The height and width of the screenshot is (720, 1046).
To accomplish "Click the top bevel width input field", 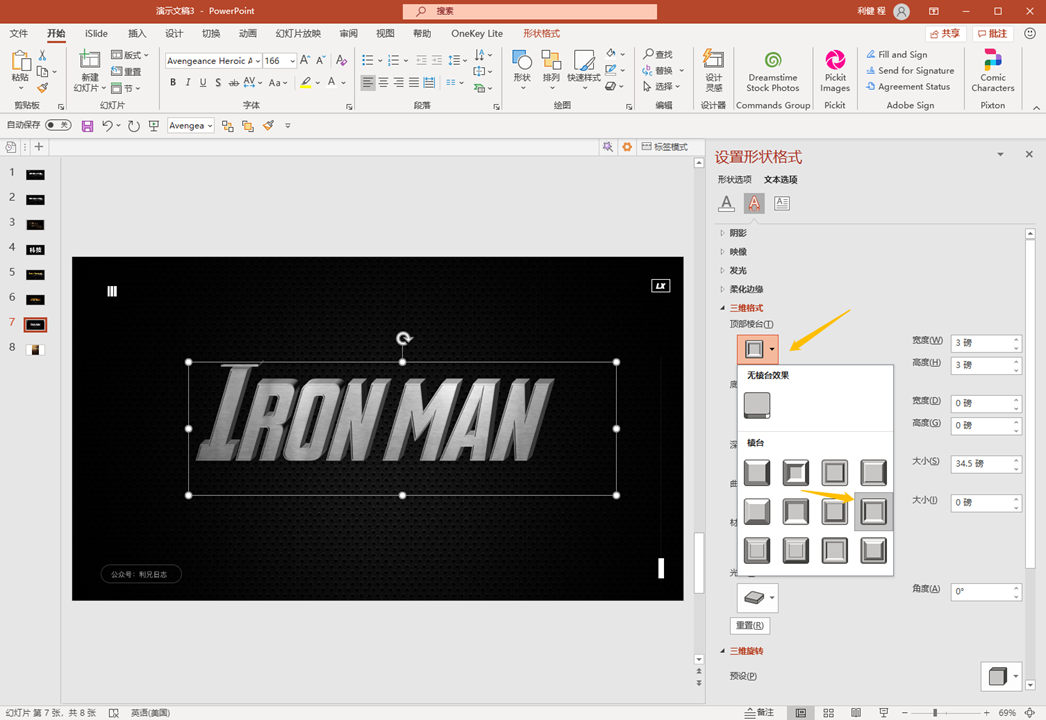I will coord(985,343).
